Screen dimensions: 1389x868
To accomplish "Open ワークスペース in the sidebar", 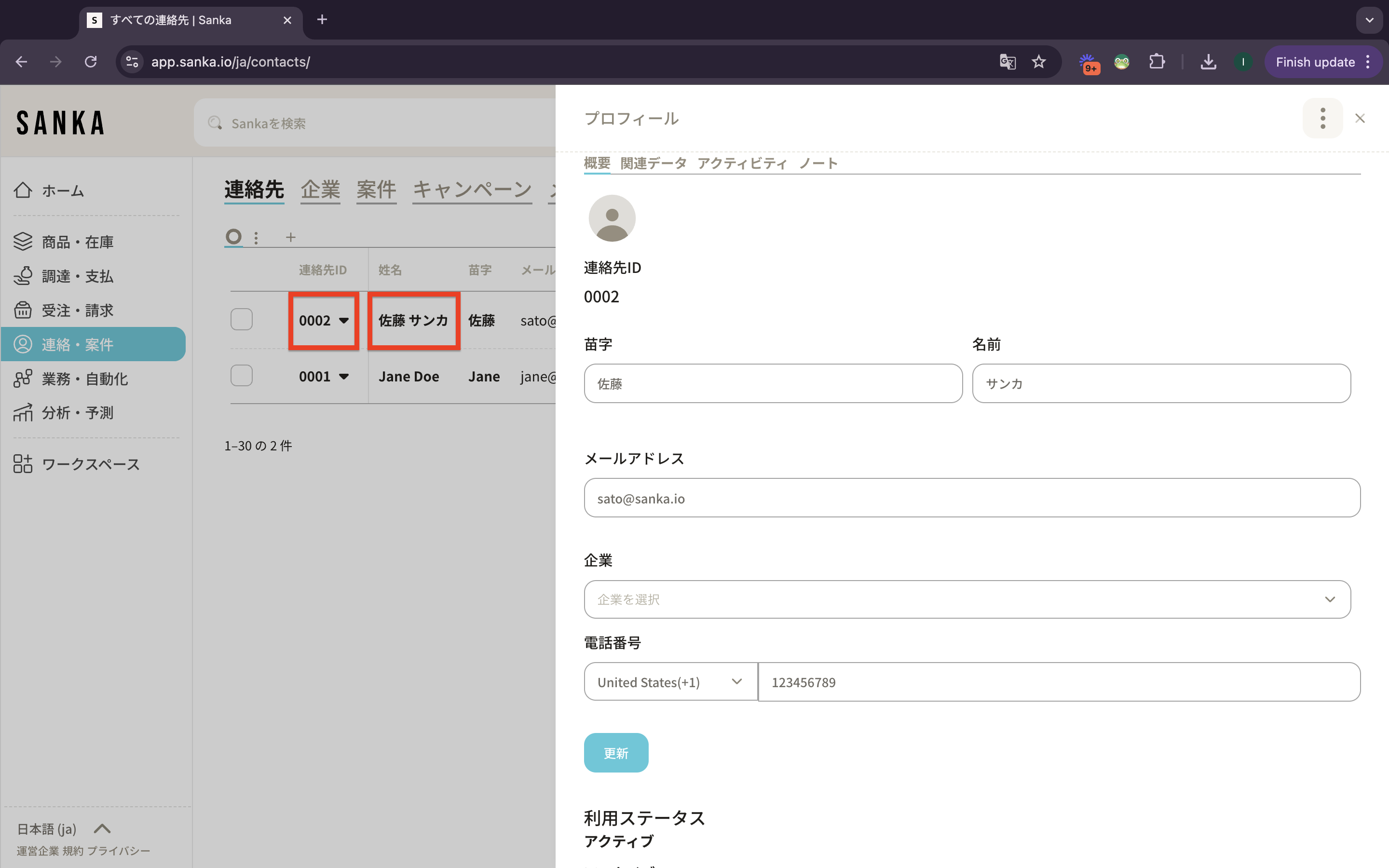I will point(23,464).
